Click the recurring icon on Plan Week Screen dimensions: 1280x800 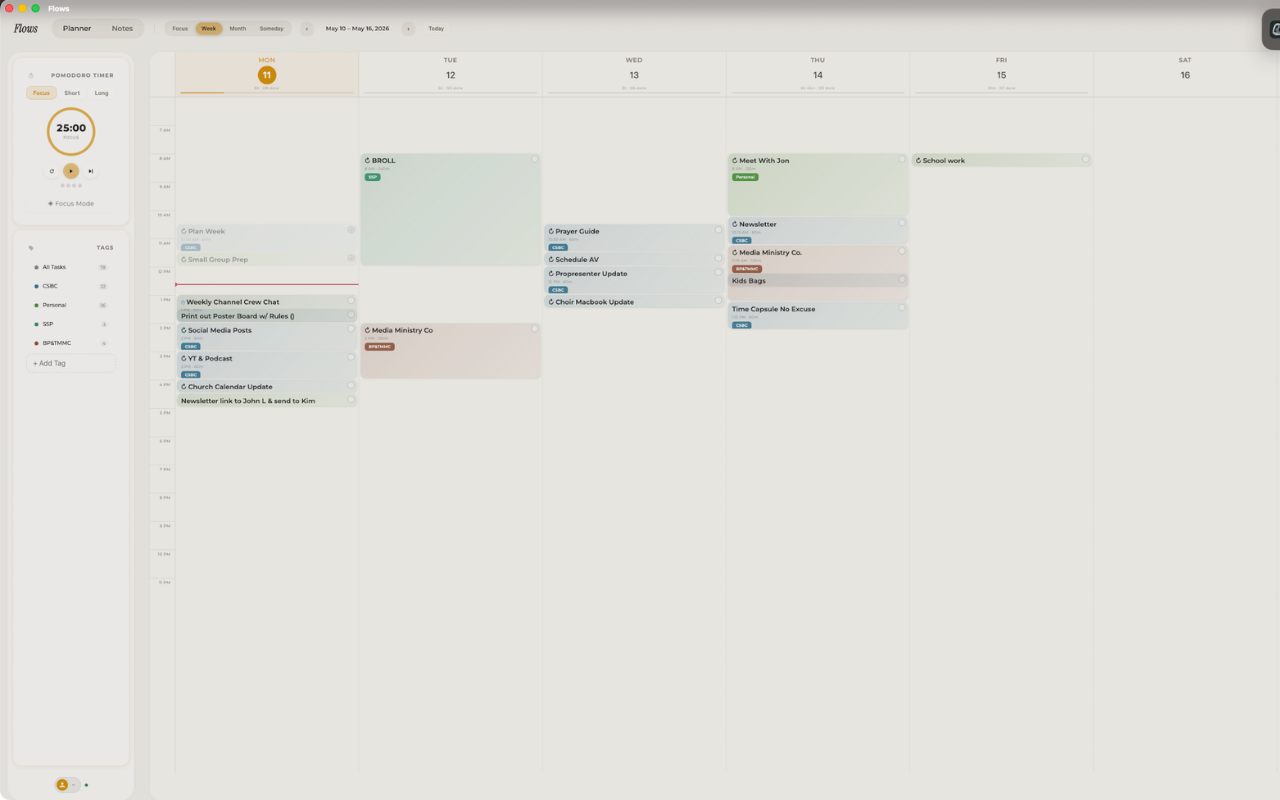point(184,231)
